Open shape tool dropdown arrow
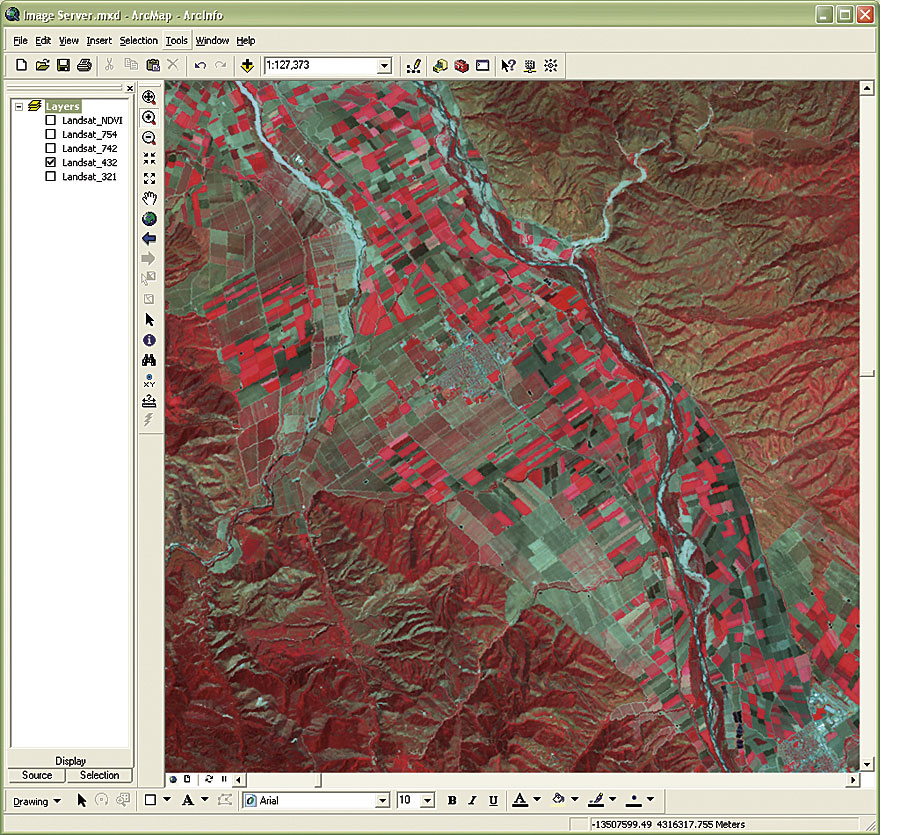This screenshot has height=835, width=900. [167, 799]
